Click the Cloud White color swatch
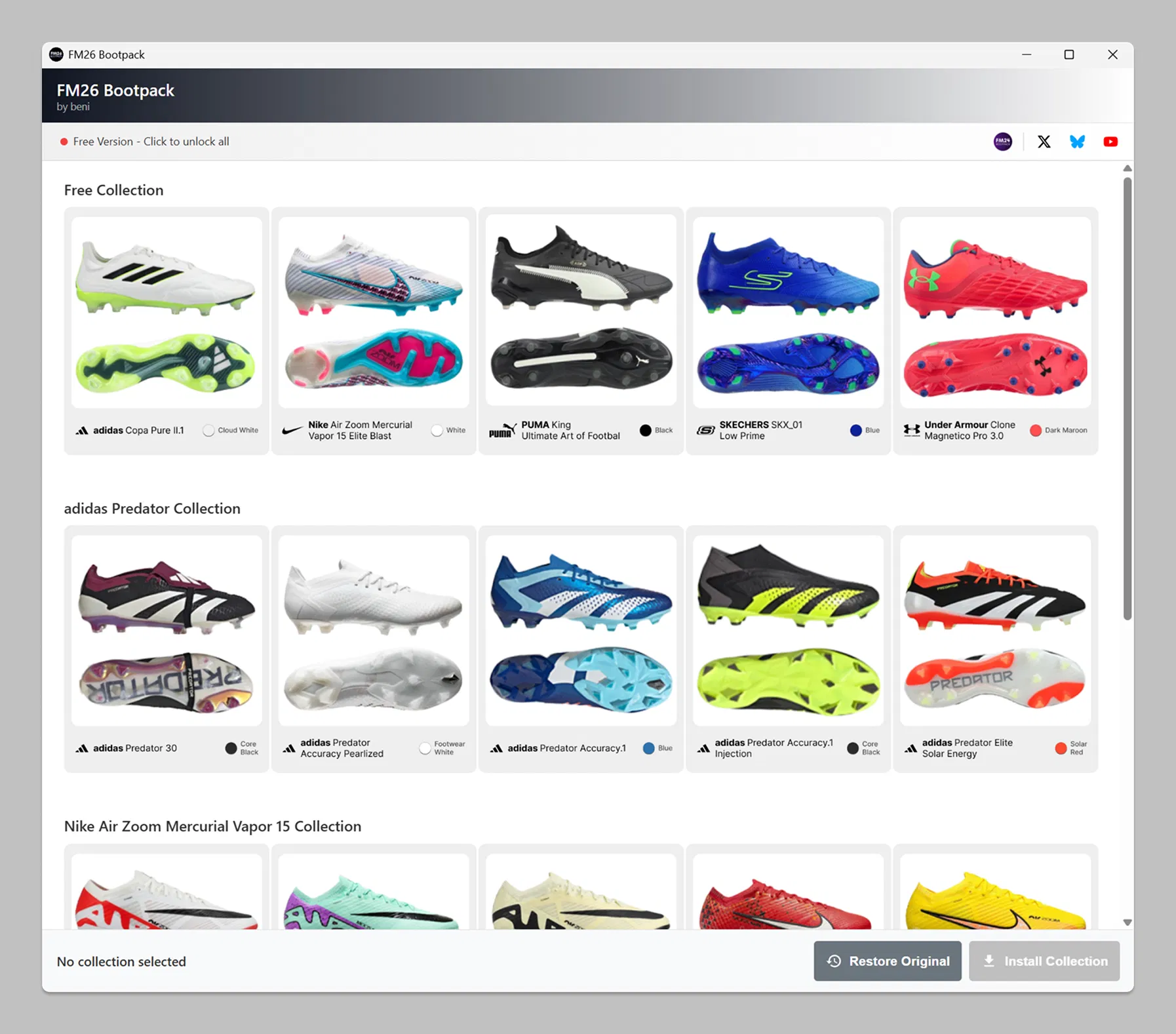This screenshot has height=1034, width=1176. [x=208, y=431]
